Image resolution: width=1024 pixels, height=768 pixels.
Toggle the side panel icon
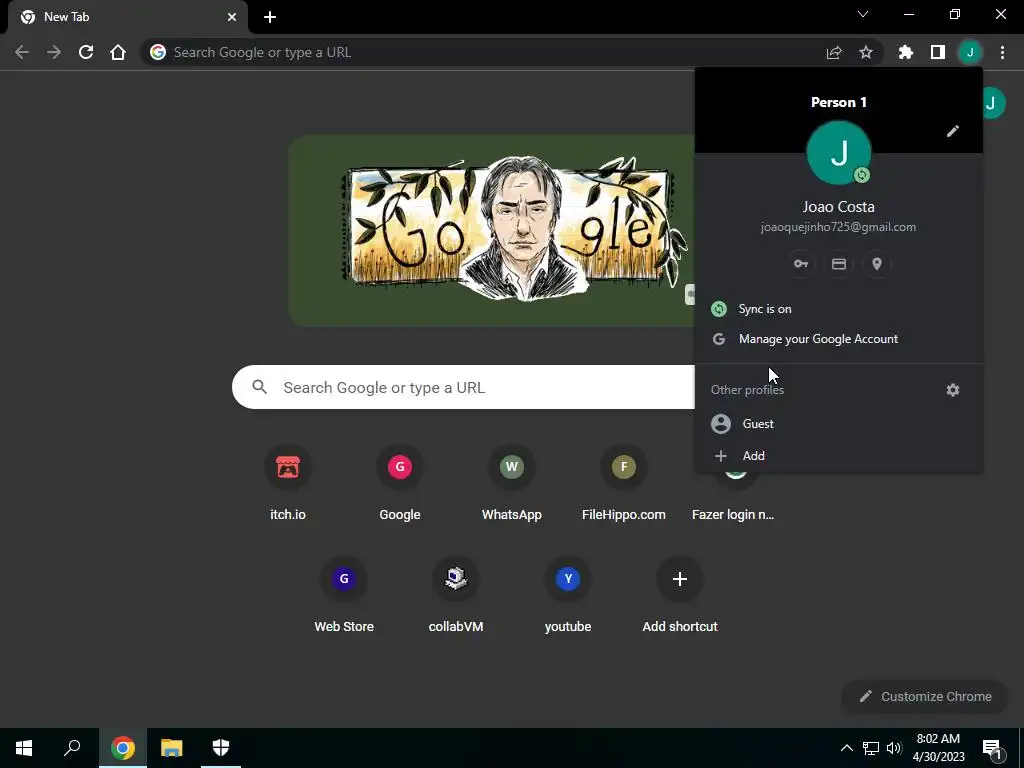(x=938, y=52)
